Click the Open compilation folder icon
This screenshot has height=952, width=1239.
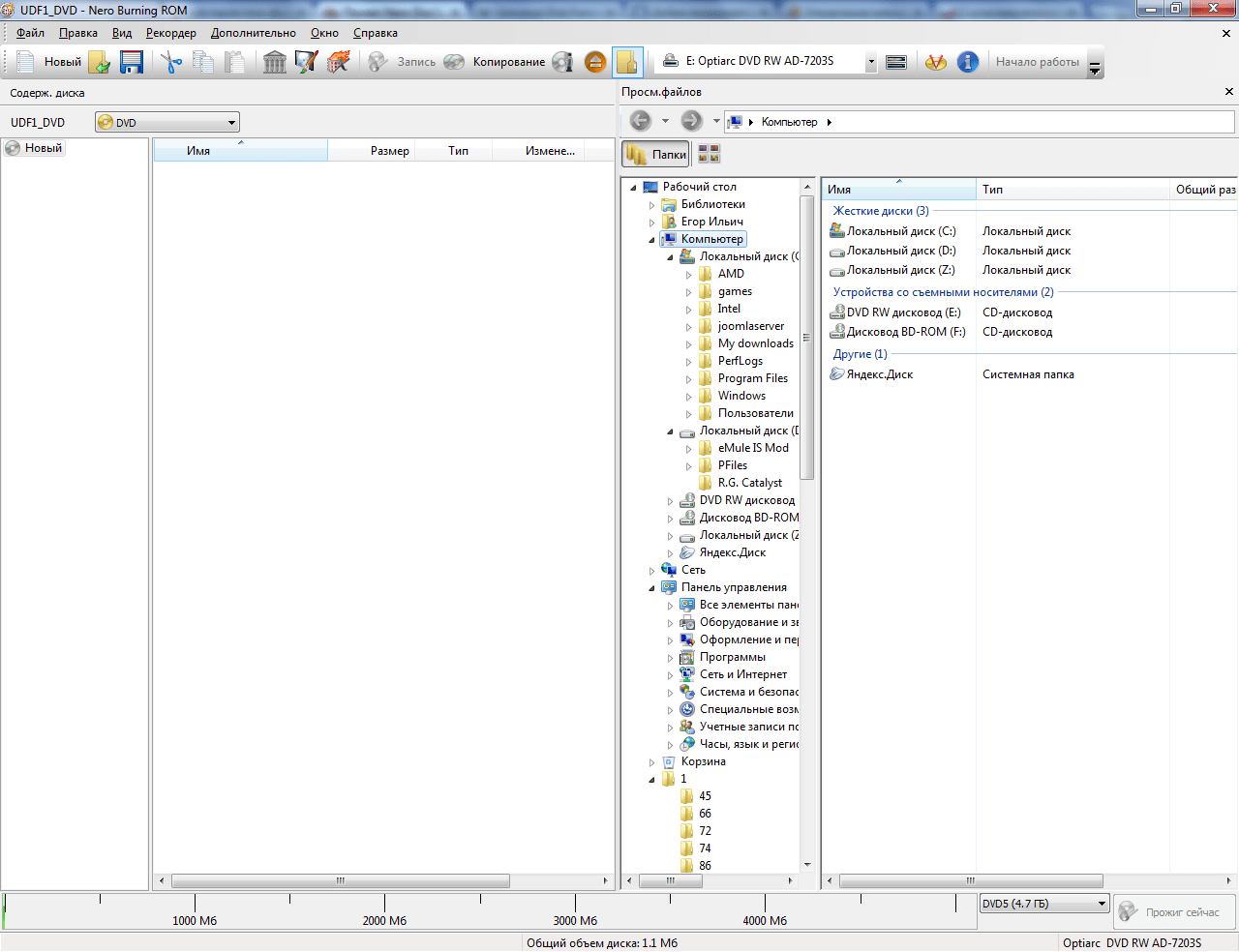pos(100,62)
